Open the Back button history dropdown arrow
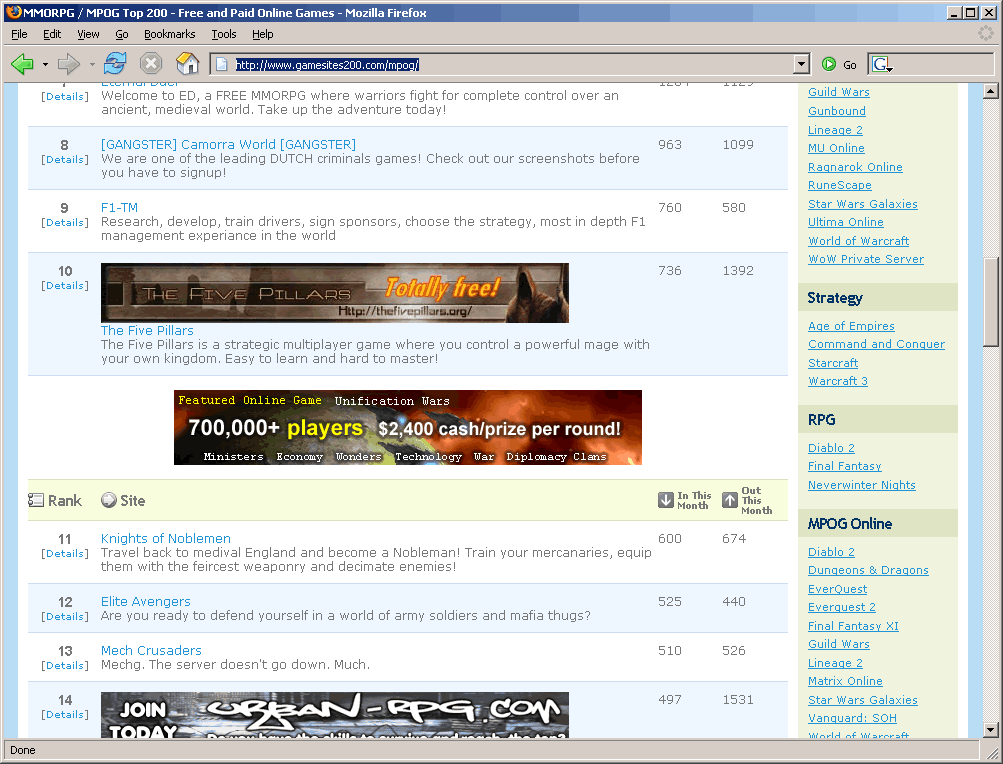This screenshot has height=764, width=1003. click(x=45, y=65)
